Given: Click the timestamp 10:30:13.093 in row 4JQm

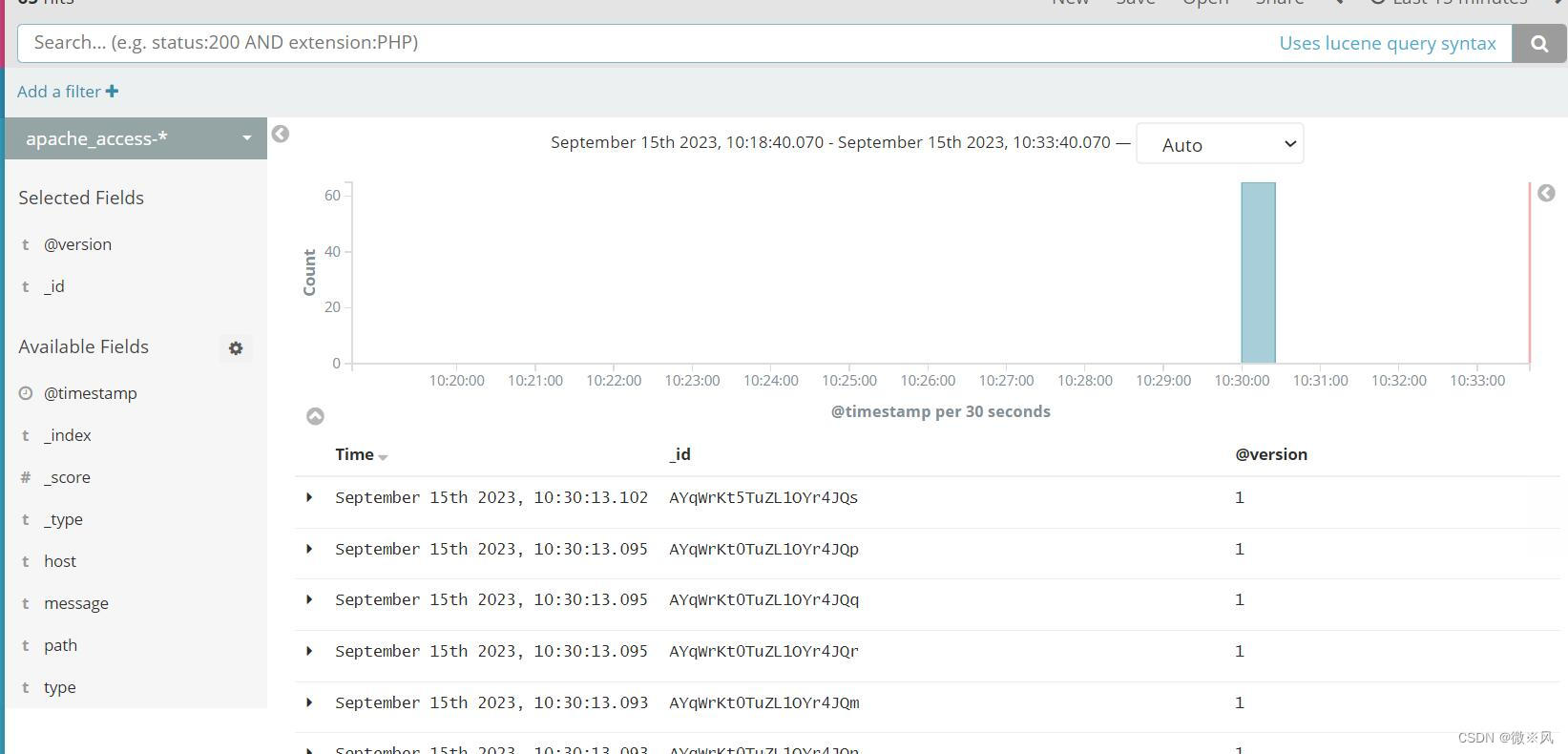Looking at the screenshot, I should pyautogui.click(x=491, y=702).
